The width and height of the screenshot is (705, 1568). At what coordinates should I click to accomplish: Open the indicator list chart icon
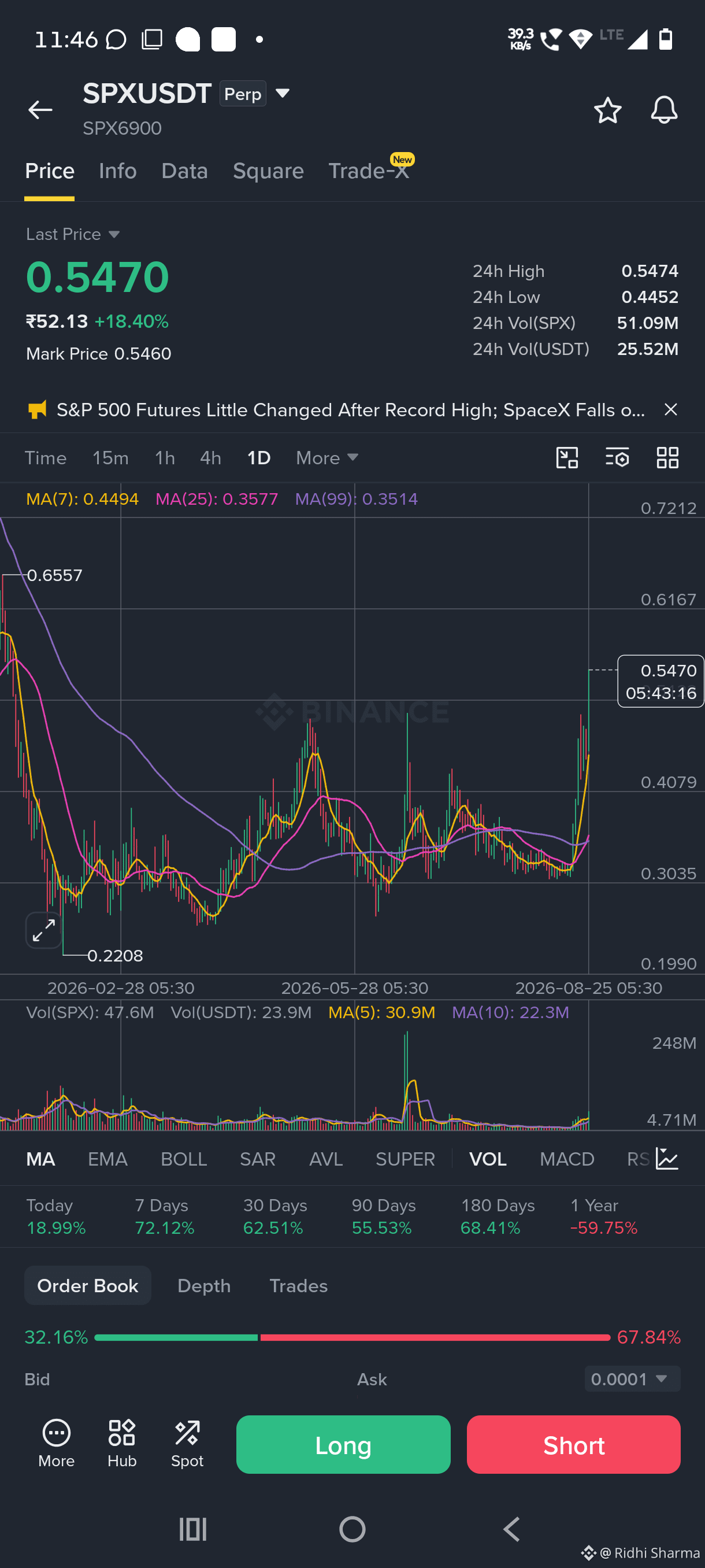coord(667,1159)
